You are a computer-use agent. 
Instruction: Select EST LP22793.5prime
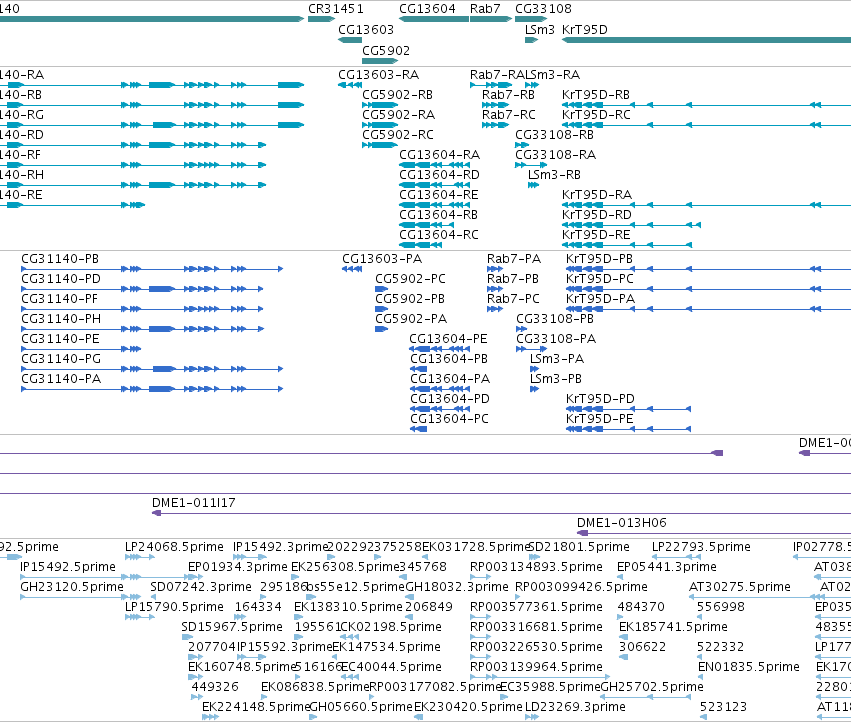677,557
